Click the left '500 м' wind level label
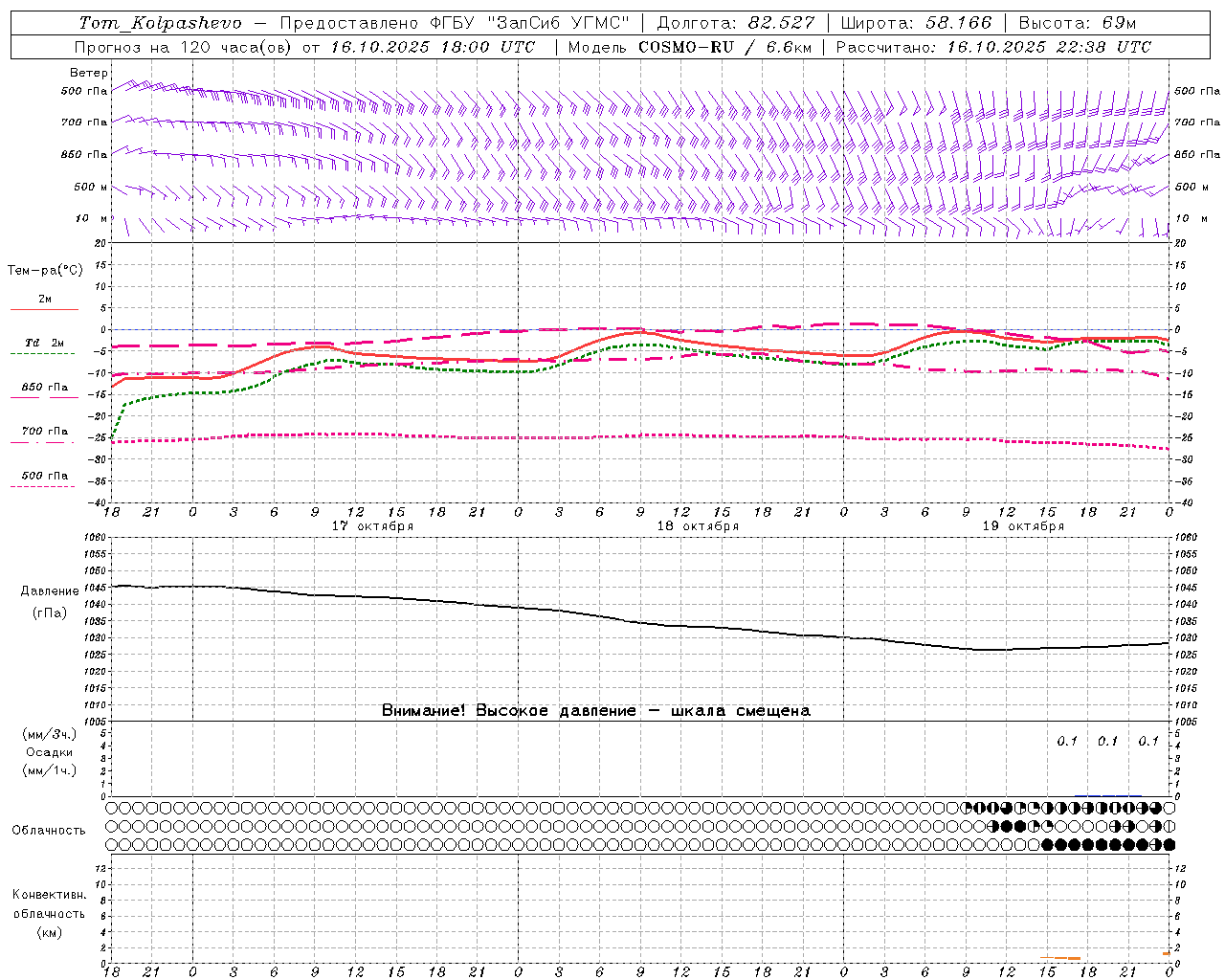 coord(91,187)
